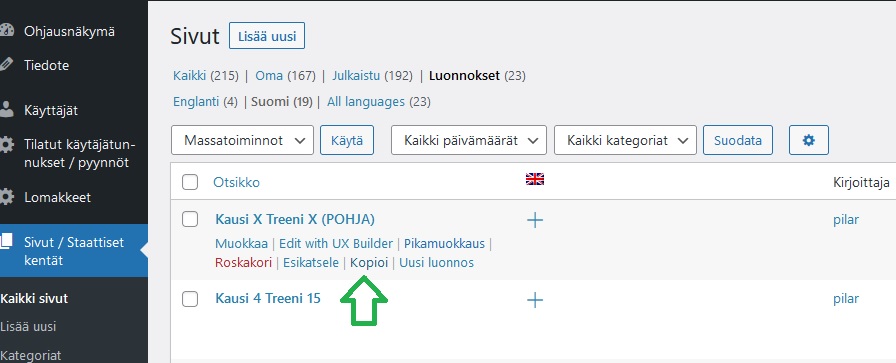Click the Lisää uusi button
Viewport: 896px width, 363px height.
(x=267, y=36)
